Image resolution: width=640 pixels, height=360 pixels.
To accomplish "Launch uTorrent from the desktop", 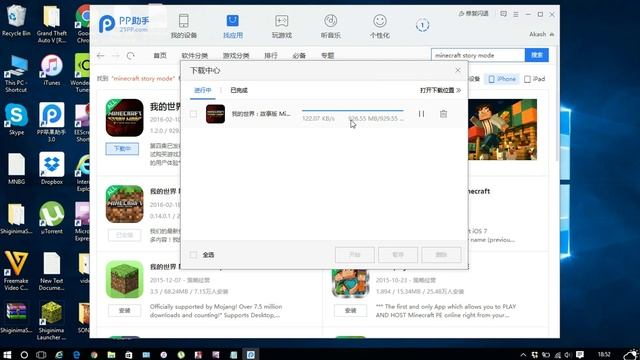I will click(52, 218).
